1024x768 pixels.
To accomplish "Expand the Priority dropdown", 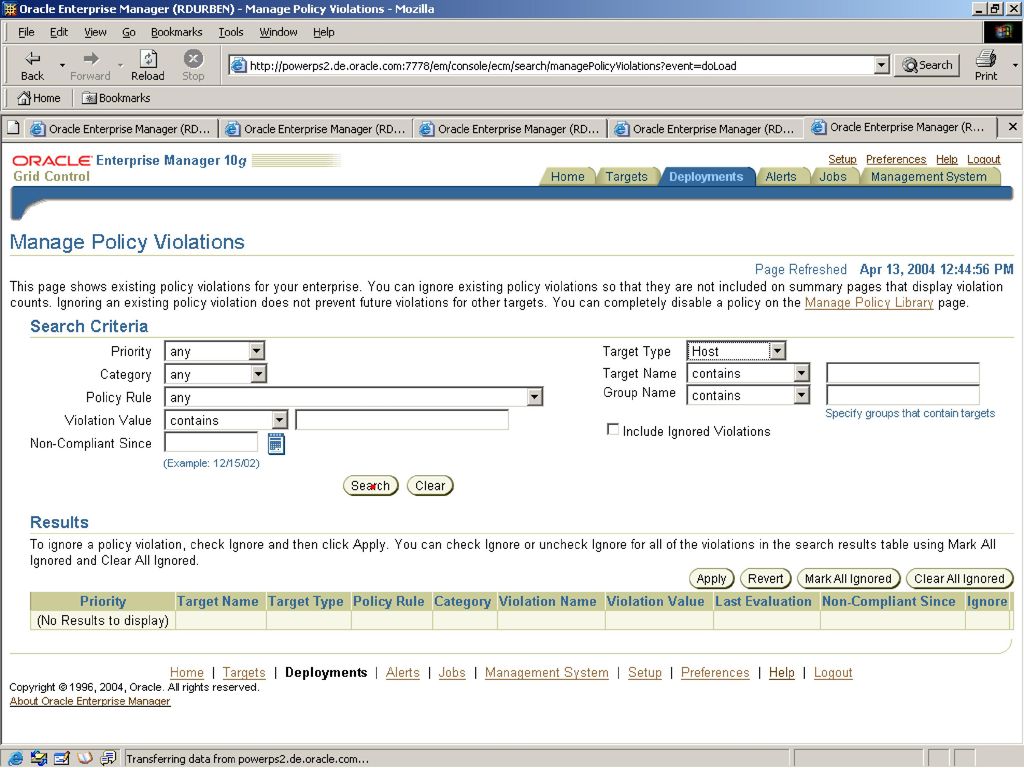I will point(257,351).
